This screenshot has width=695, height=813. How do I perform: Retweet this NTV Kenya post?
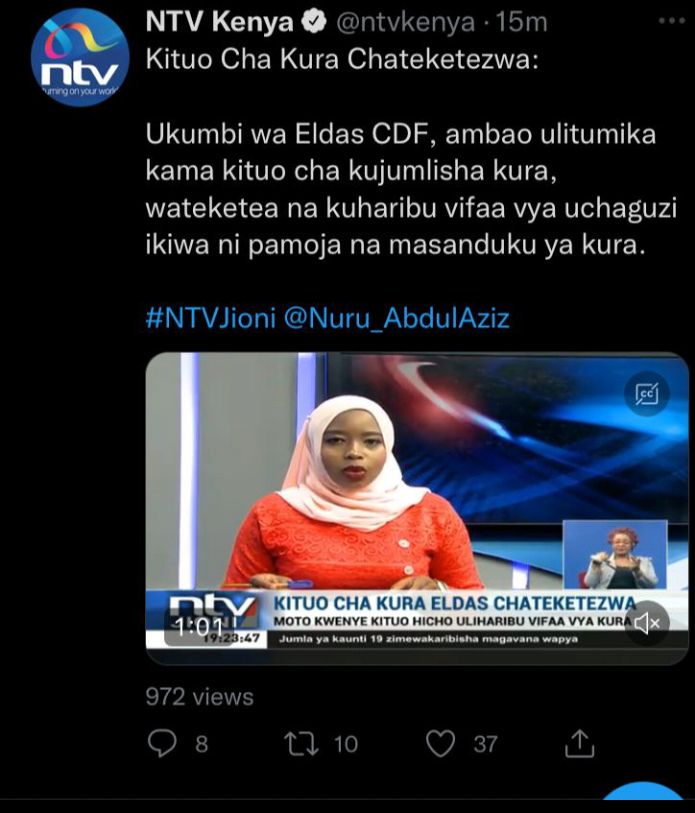(301, 744)
